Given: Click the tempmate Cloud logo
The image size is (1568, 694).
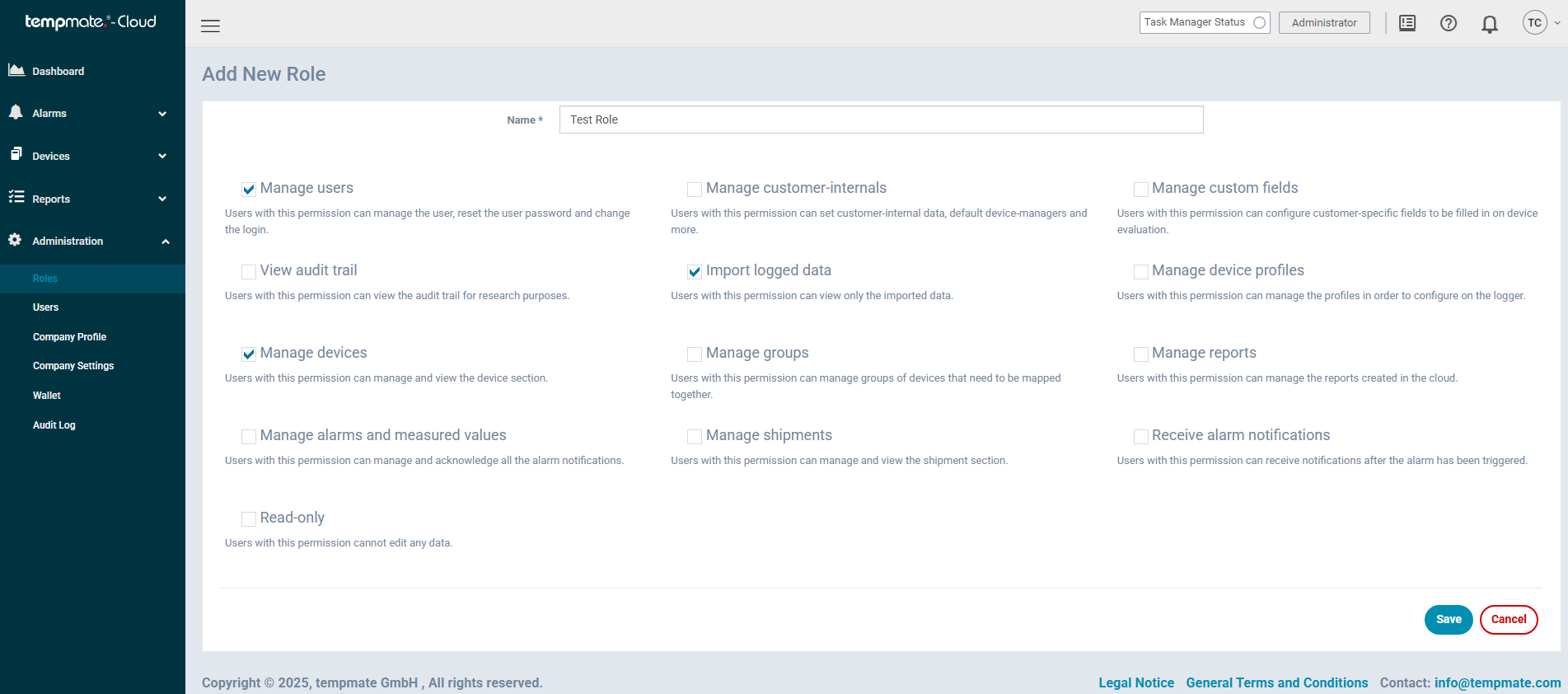Looking at the screenshot, I should 91,22.
